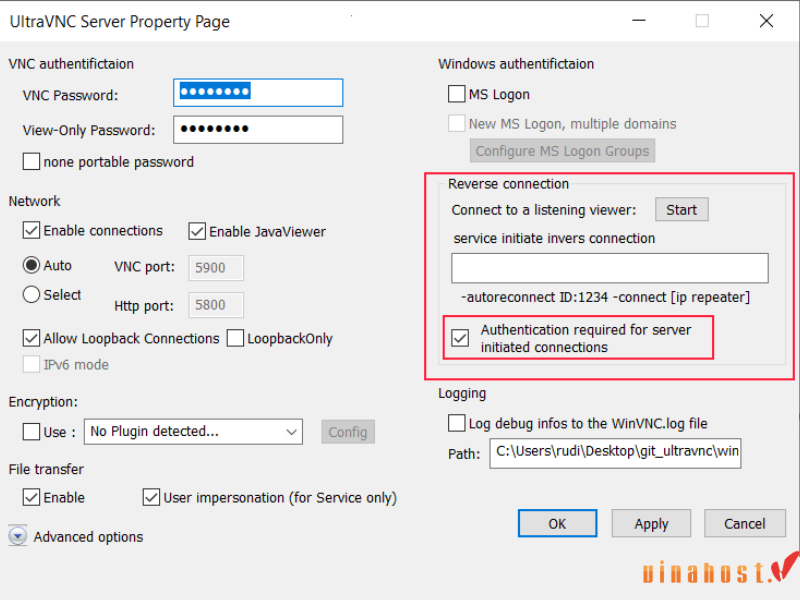Select the Auto port radio button
Viewport: 800px width, 600px height.
[31, 265]
